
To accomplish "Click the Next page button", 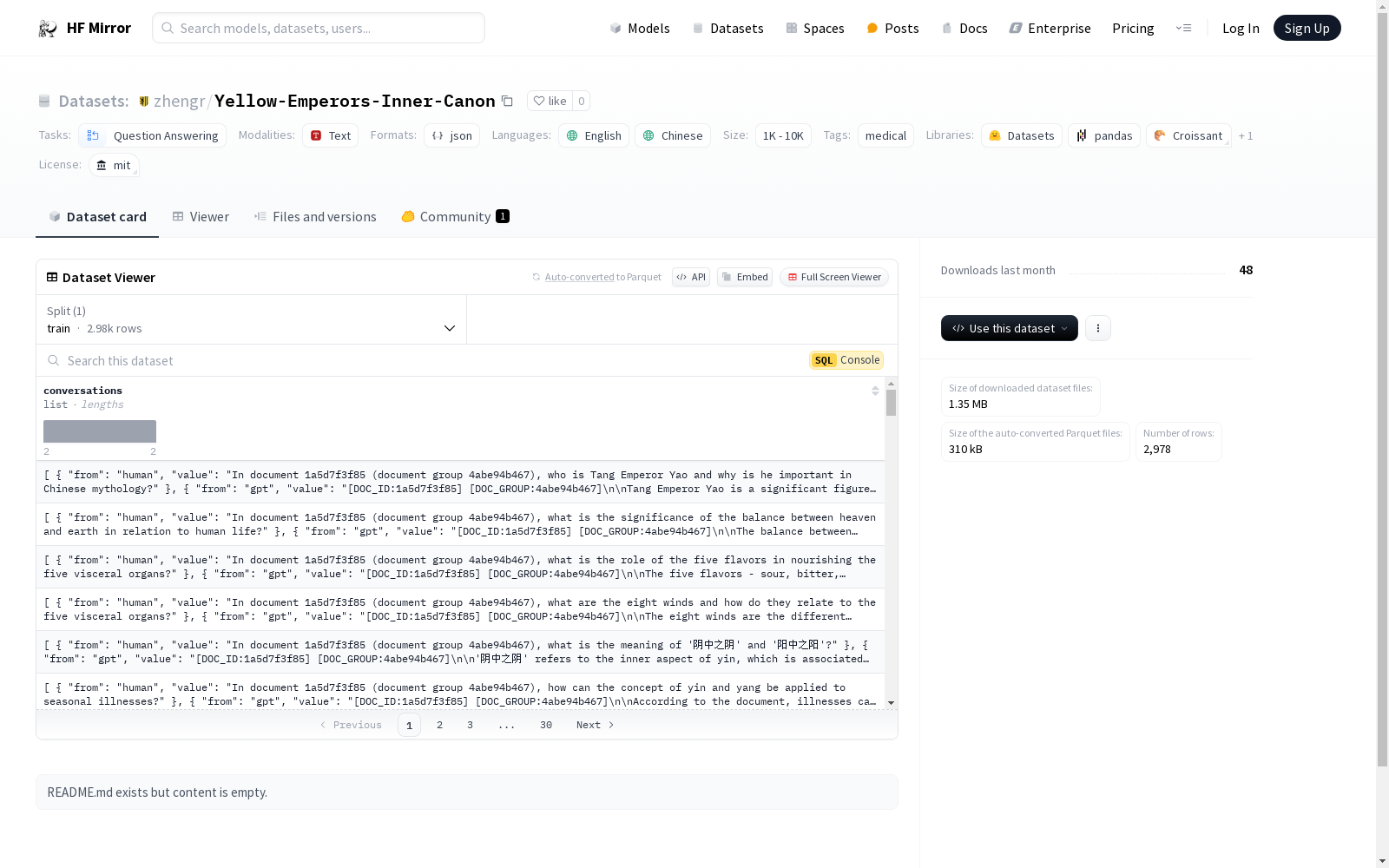I will point(596,725).
